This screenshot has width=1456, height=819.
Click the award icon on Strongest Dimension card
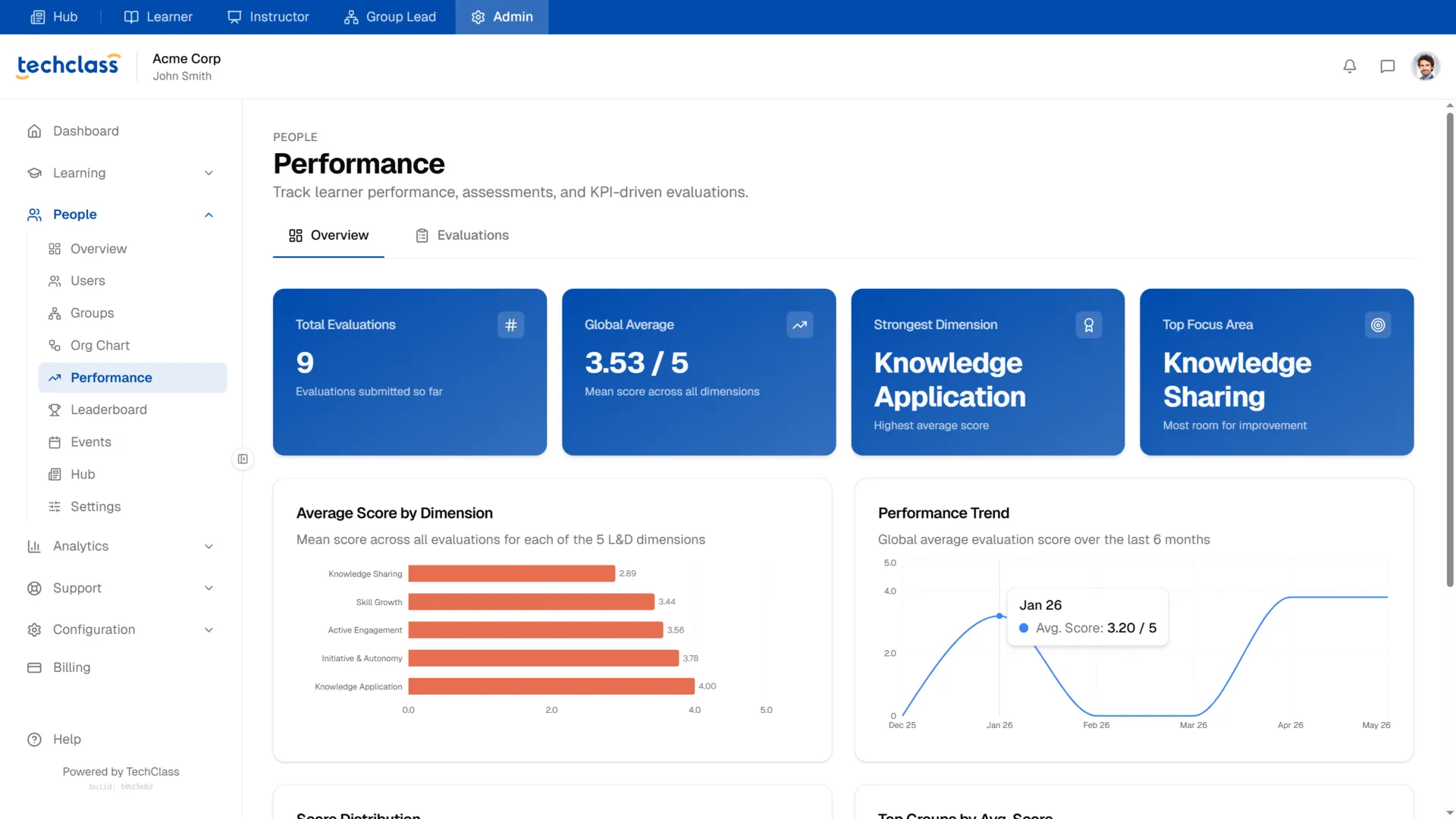coord(1089,325)
